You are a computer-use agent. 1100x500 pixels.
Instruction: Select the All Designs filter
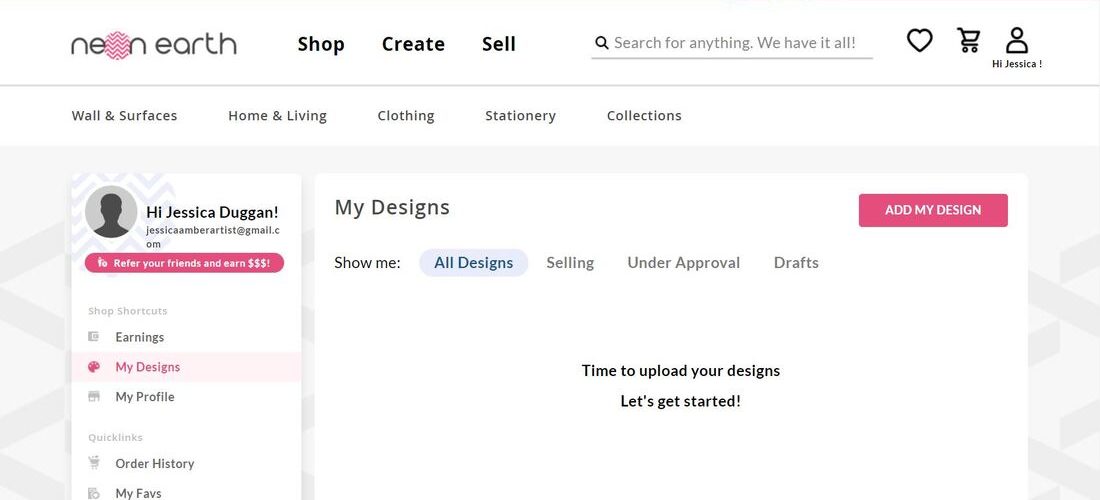474,263
